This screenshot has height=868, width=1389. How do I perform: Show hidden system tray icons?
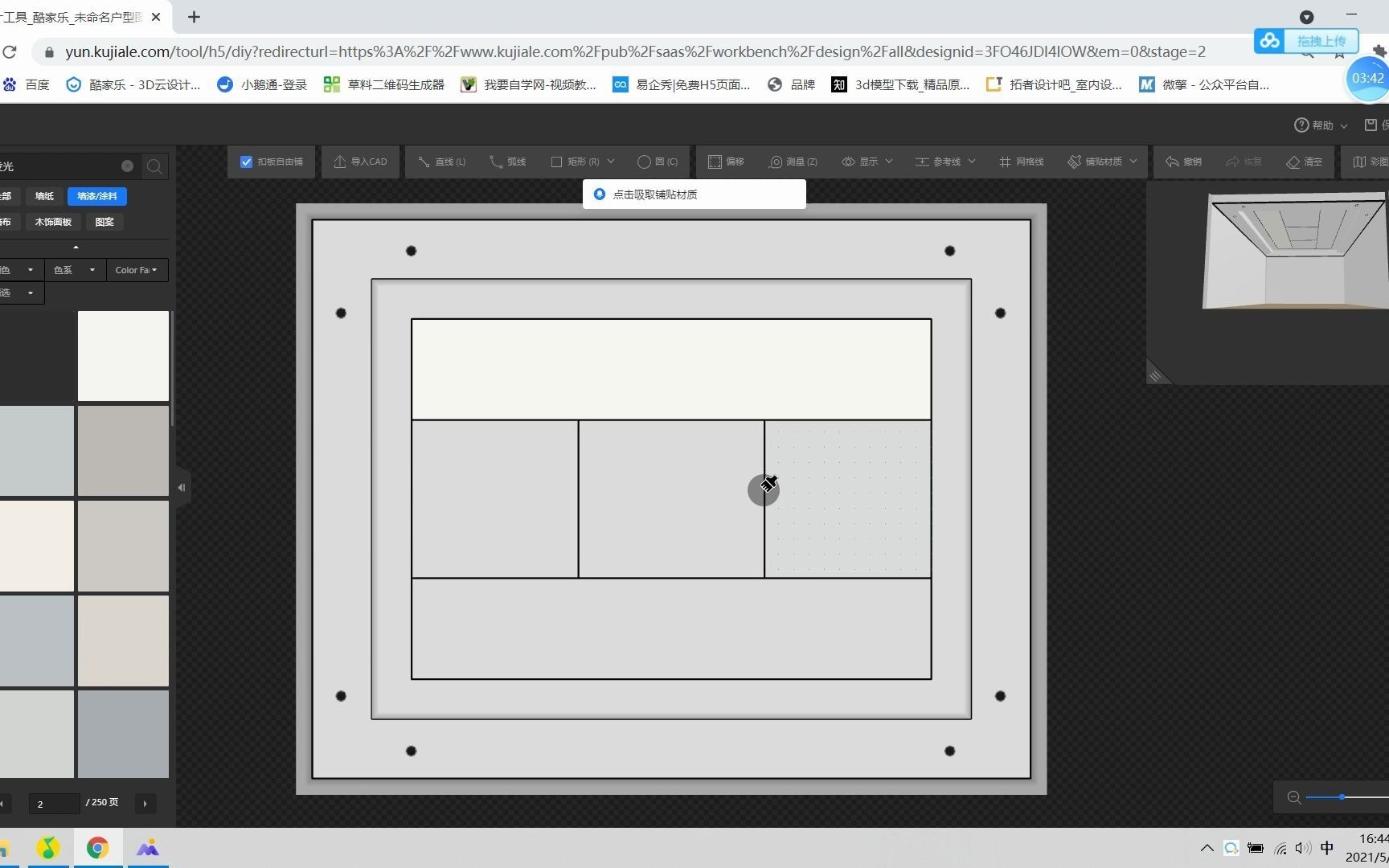1207,848
